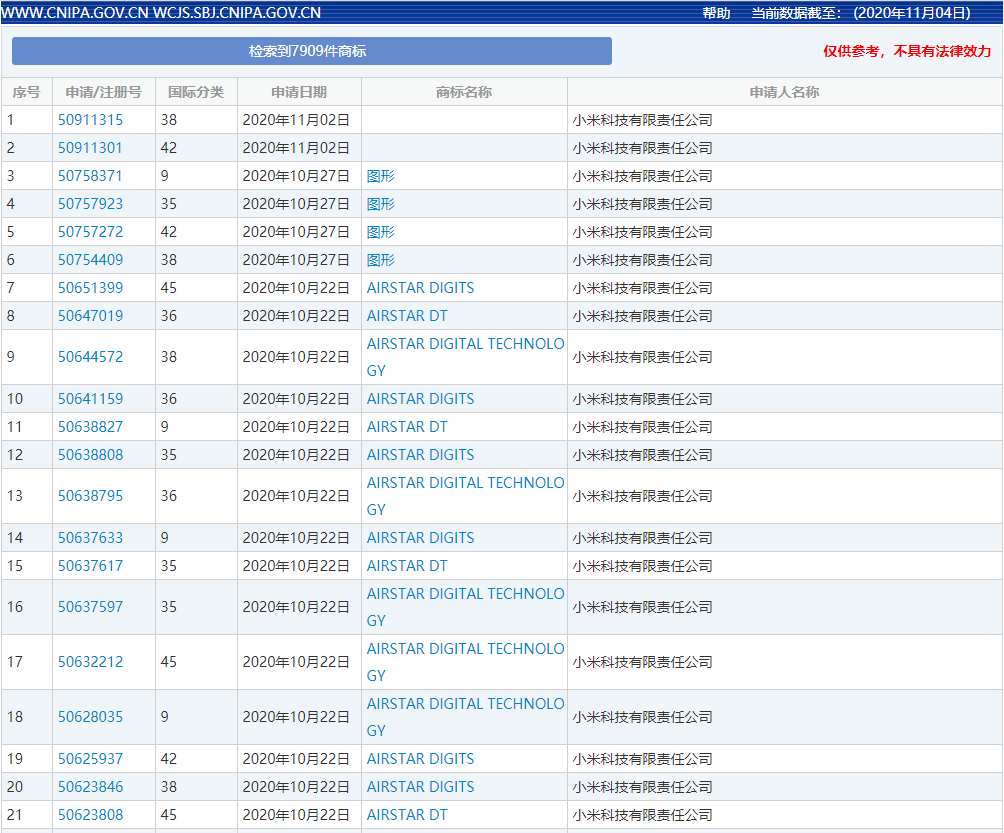Open AIRSTAR DT trademark in row 15
This screenshot has height=833, width=1004.
point(407,566)
